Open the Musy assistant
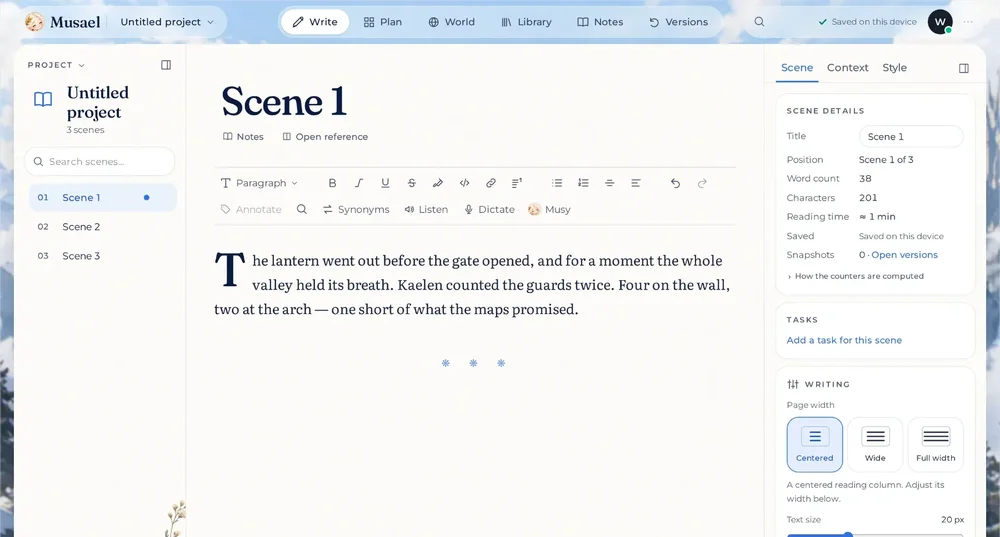This screenshot has width=1000, height=537. [549, 209]
